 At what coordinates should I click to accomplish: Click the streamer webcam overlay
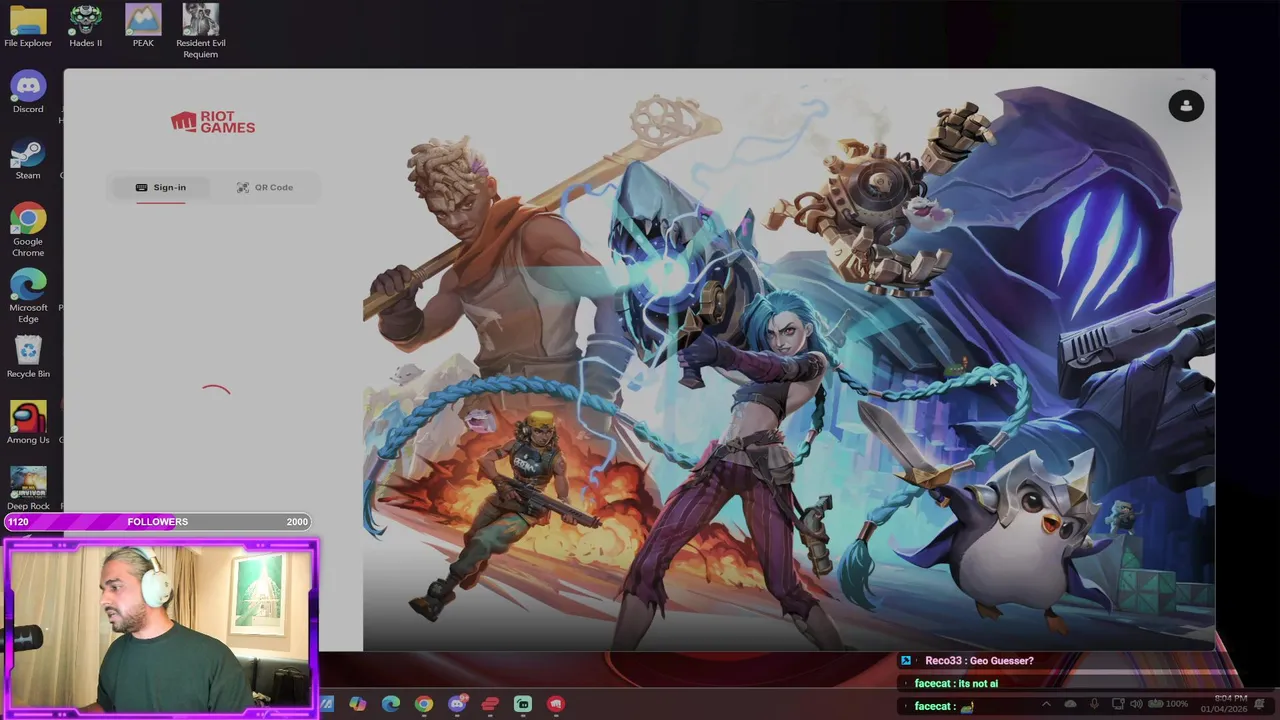pos(161,627)
